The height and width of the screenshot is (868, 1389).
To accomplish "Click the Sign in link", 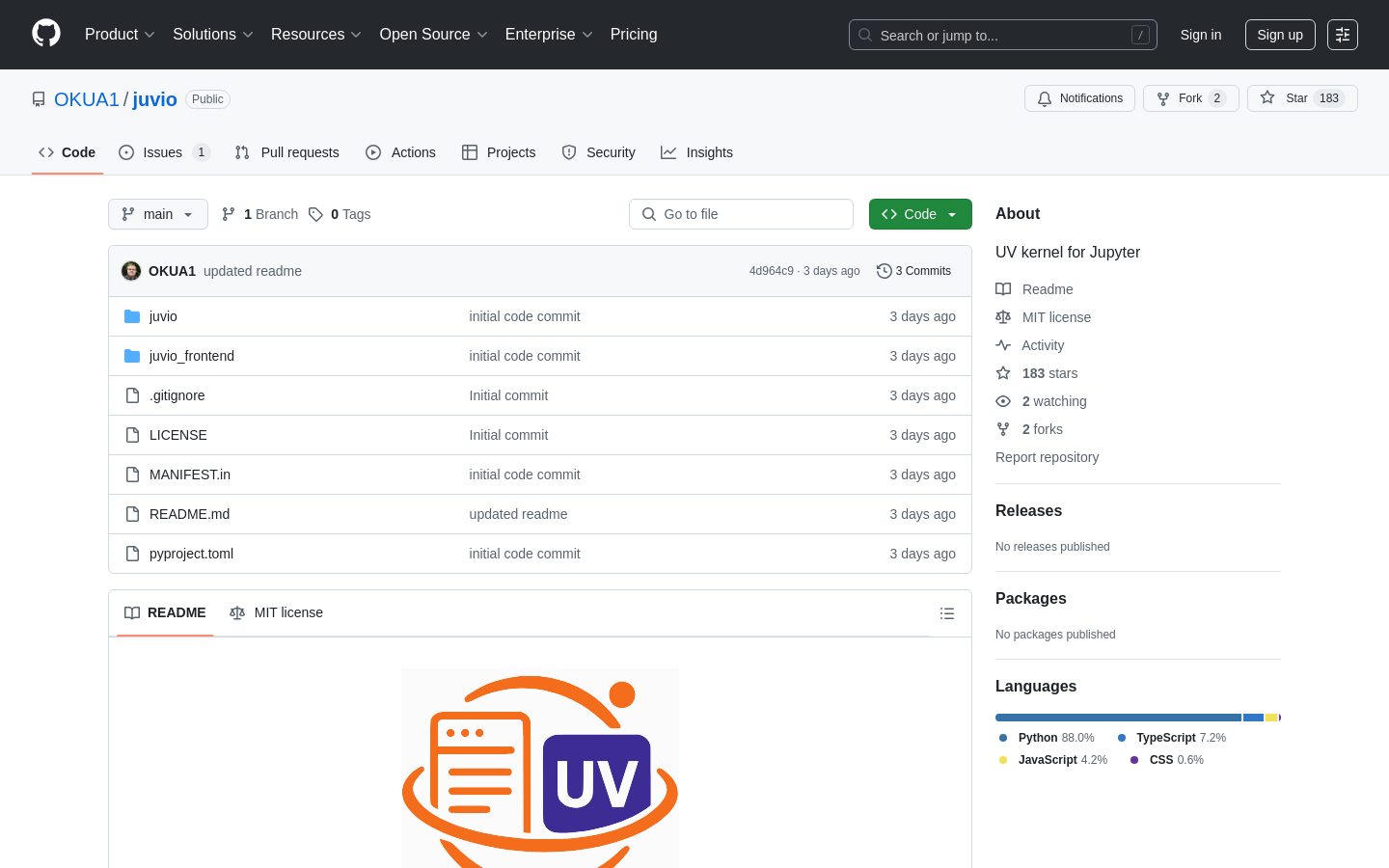I will [x=1201, y=35].
